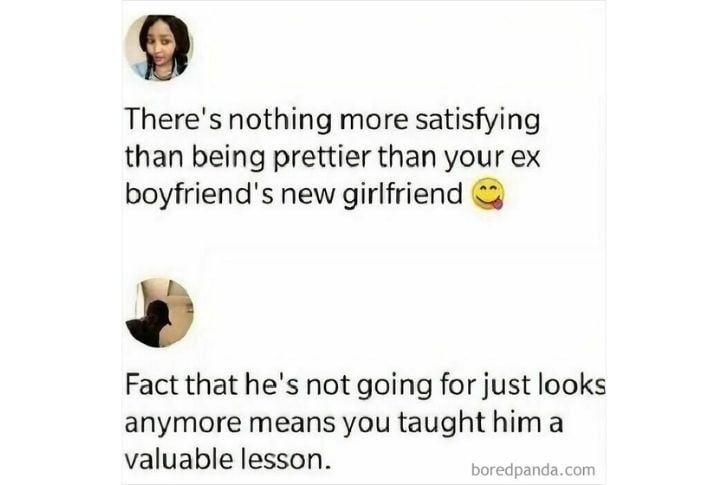
Task: Click the tongue-out smiley emoji
Action: point(488,194)
